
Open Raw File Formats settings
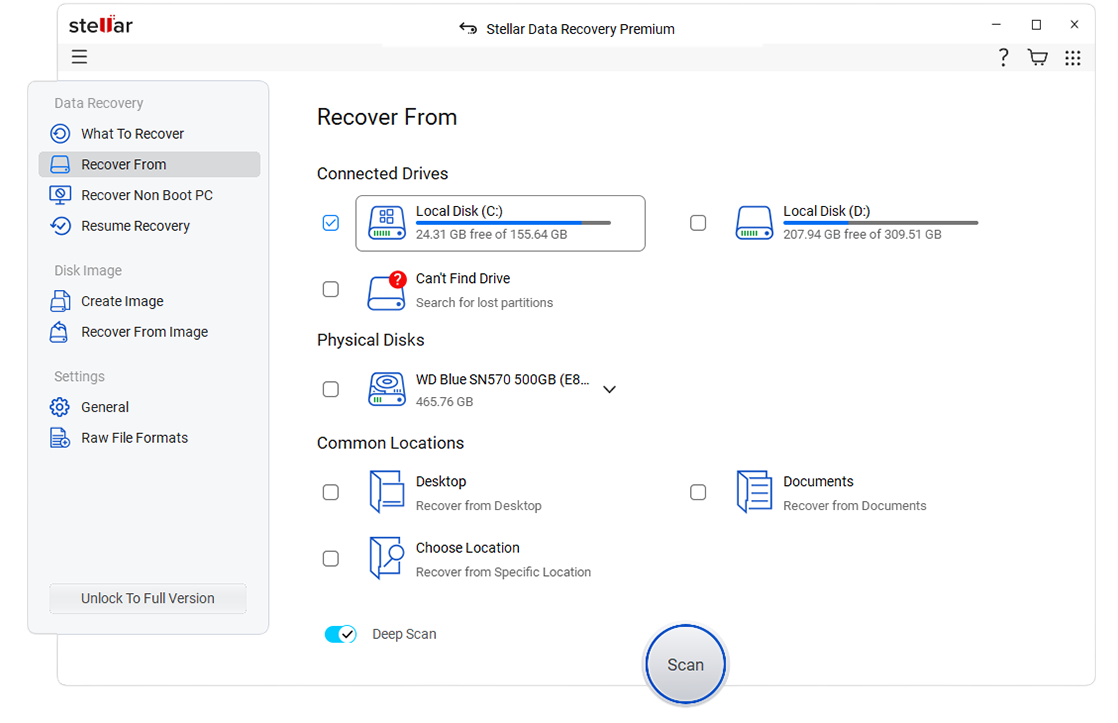[x=134, y=438]
